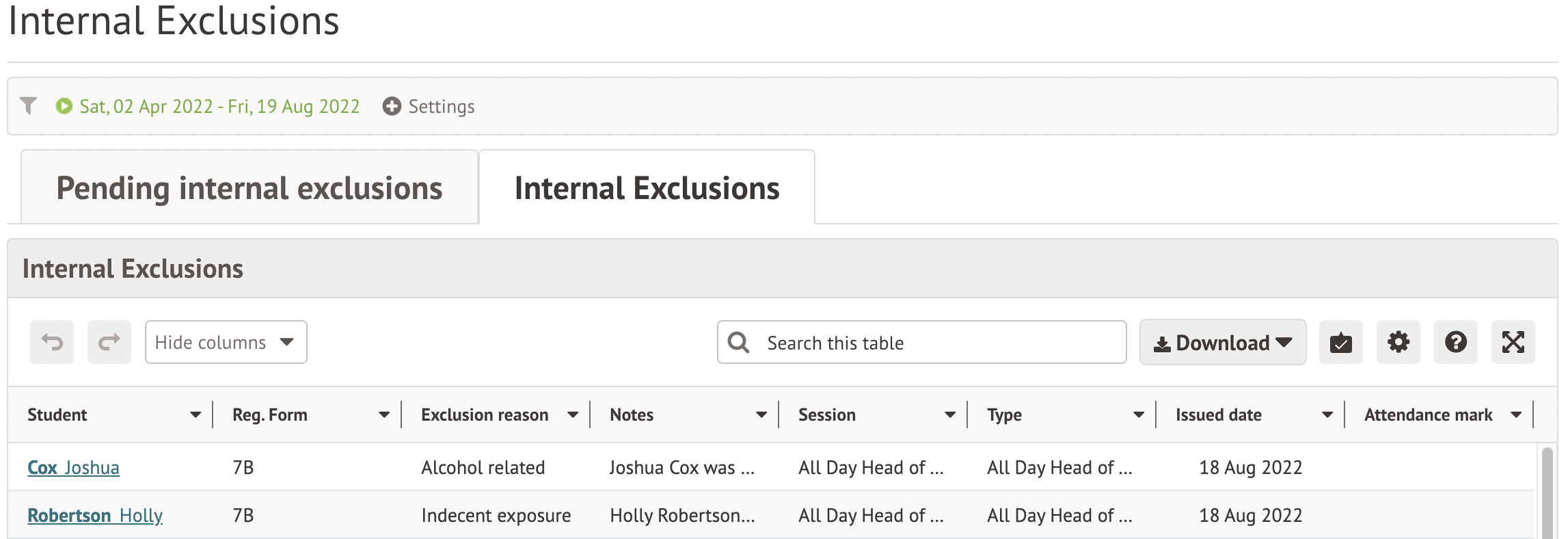Screen dimensions: 1568x539
Task: Open Joshua Cox student profile link
Action: pyautogui.click(x=73, y=468)
